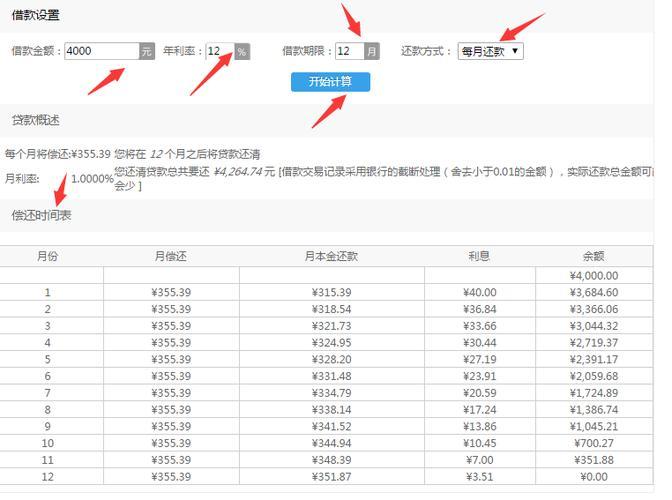Click the balance cell ¥2,391.17

click(x=594, y=359)
